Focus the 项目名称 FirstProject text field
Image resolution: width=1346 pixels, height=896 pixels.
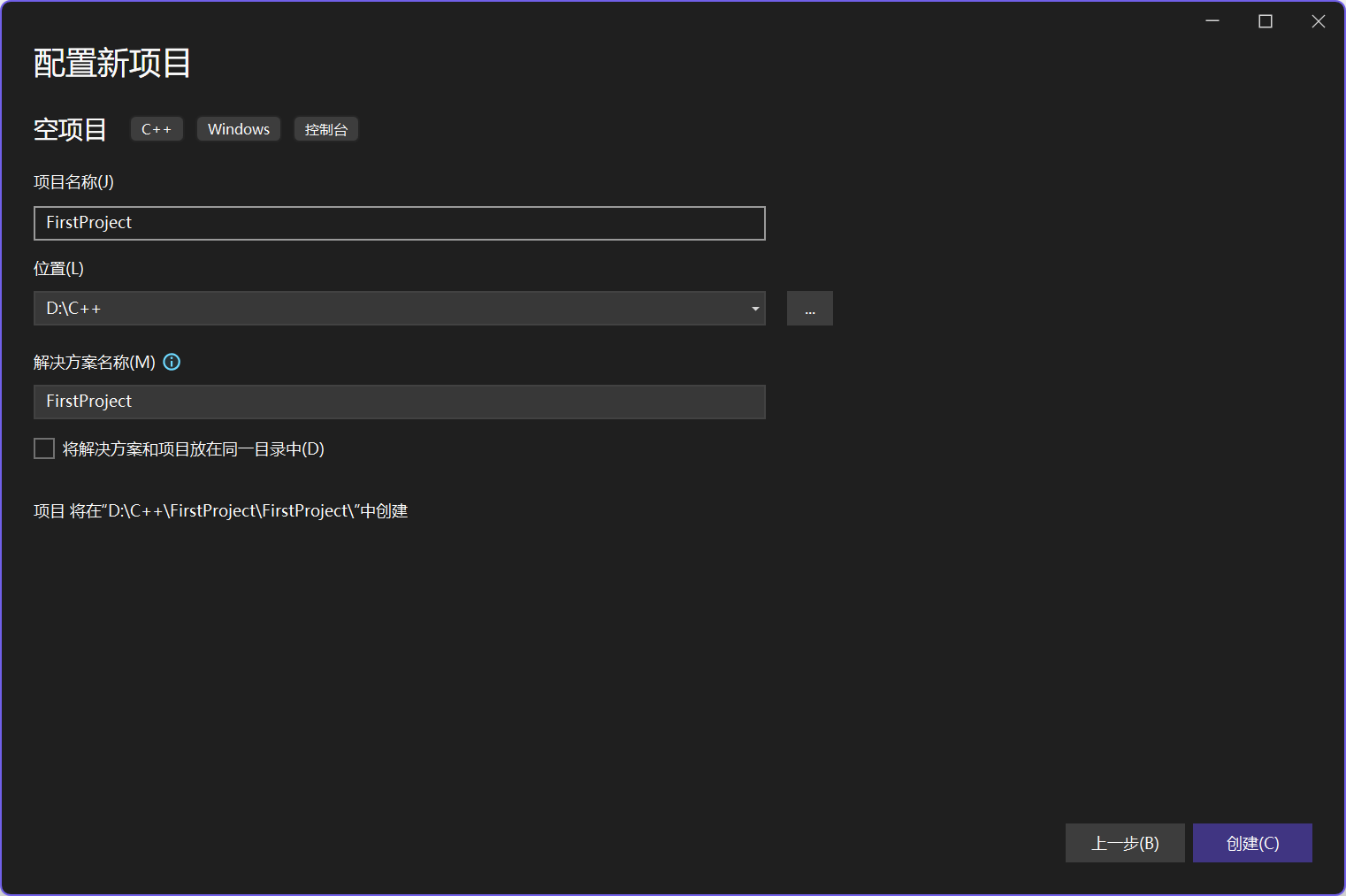pos(399,223)
